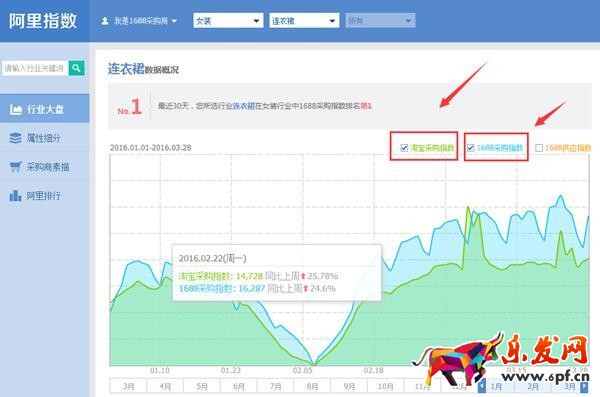Toggle the 1688采购指数 checkbox
The image size is (600, 397).
(x=471, y=148)
